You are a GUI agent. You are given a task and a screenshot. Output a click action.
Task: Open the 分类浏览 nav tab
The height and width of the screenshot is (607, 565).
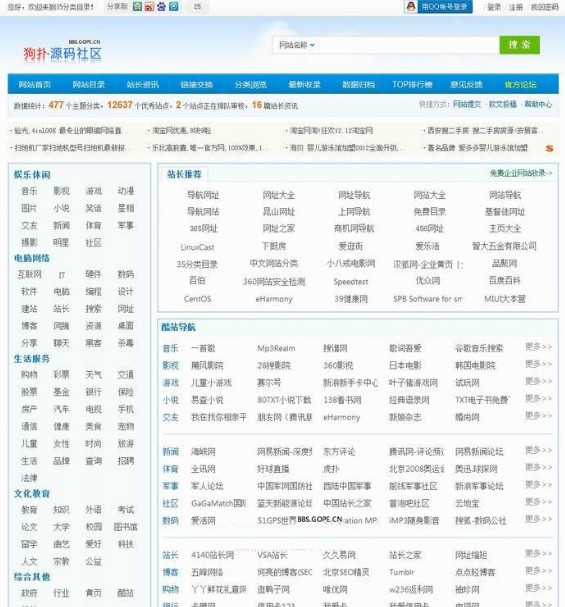[251, 84]
